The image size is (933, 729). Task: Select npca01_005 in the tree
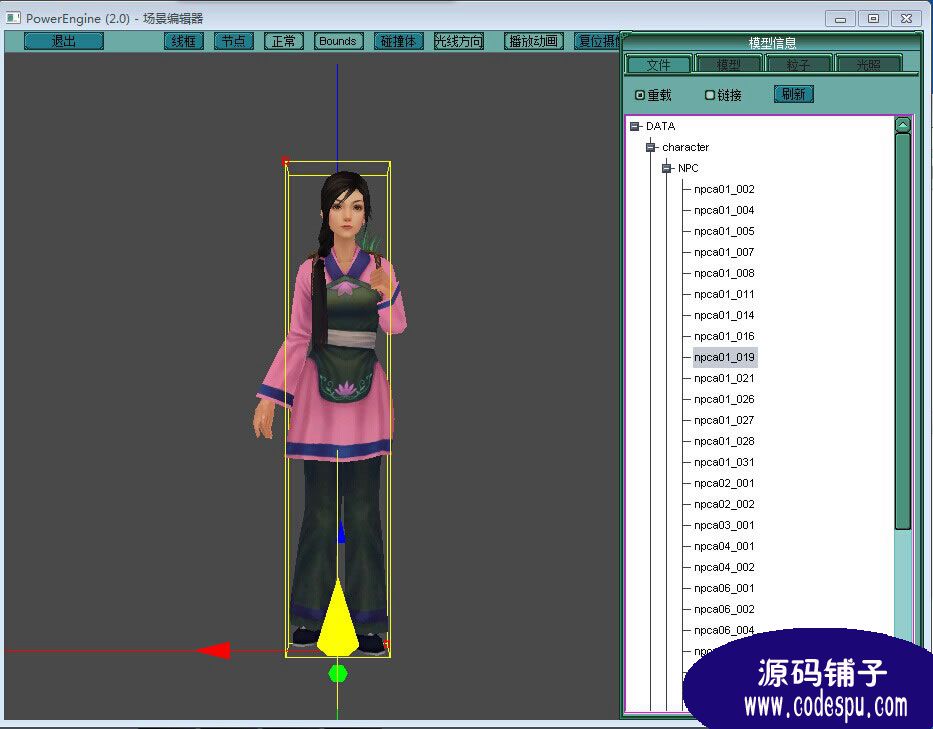[x=724, y=231]
